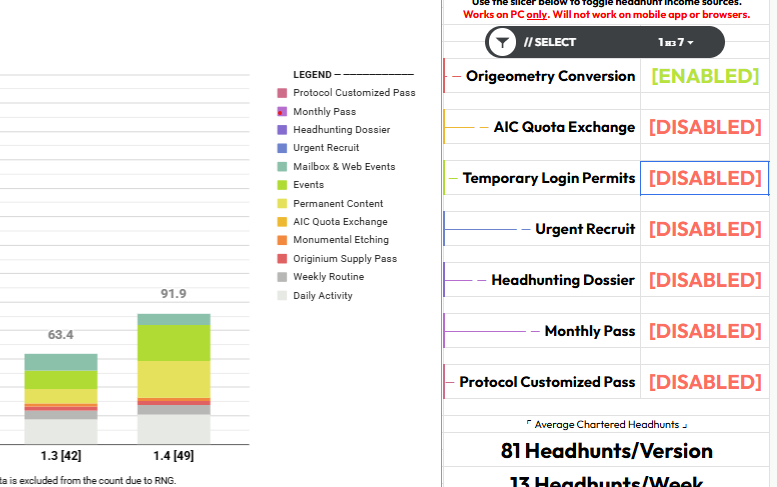Select the 81 Headhunts/Version cell
This screenshot has width=777, height=487.
click(607, 451)
